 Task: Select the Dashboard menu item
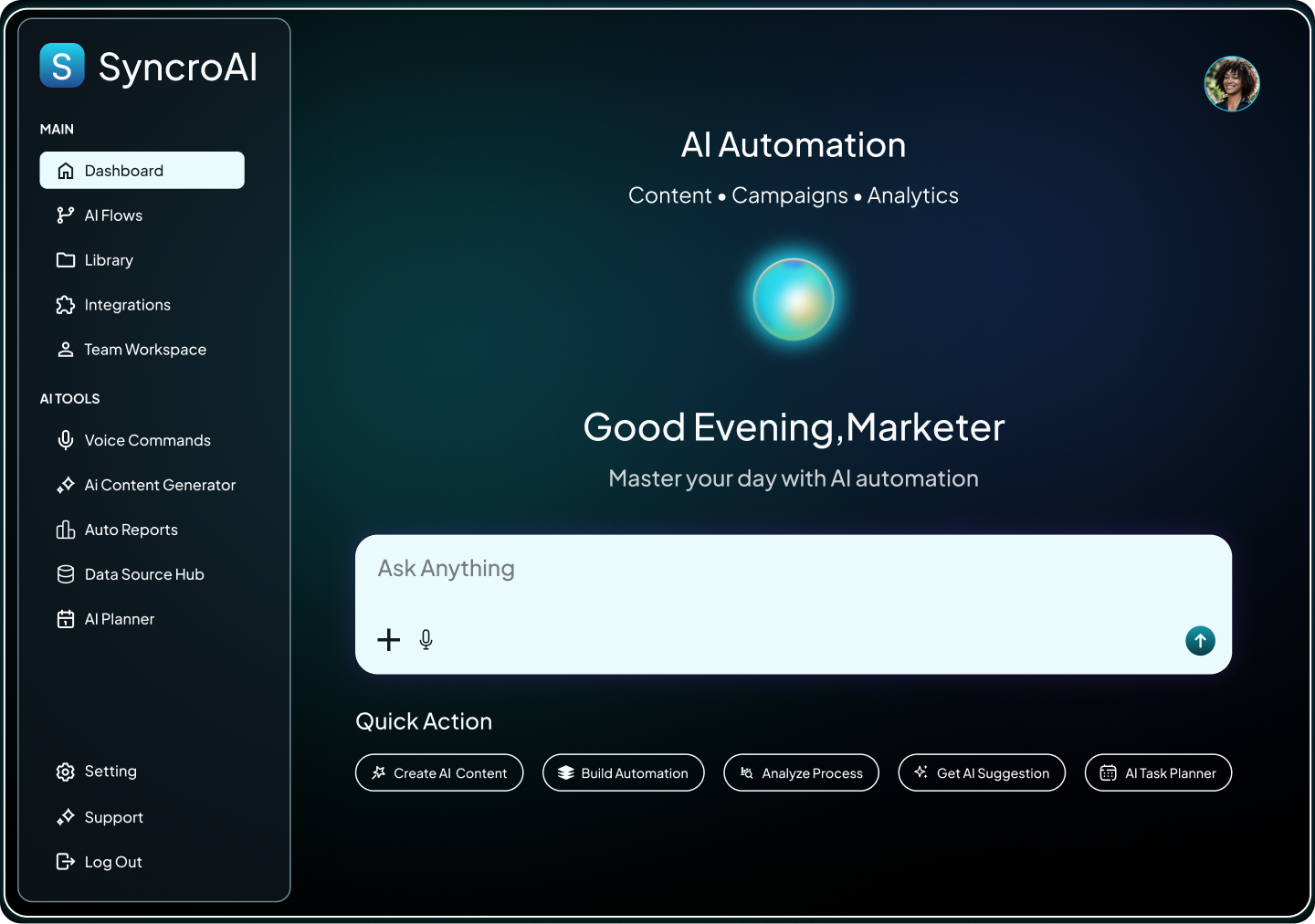pyautogui.click(x=122, y=170)
